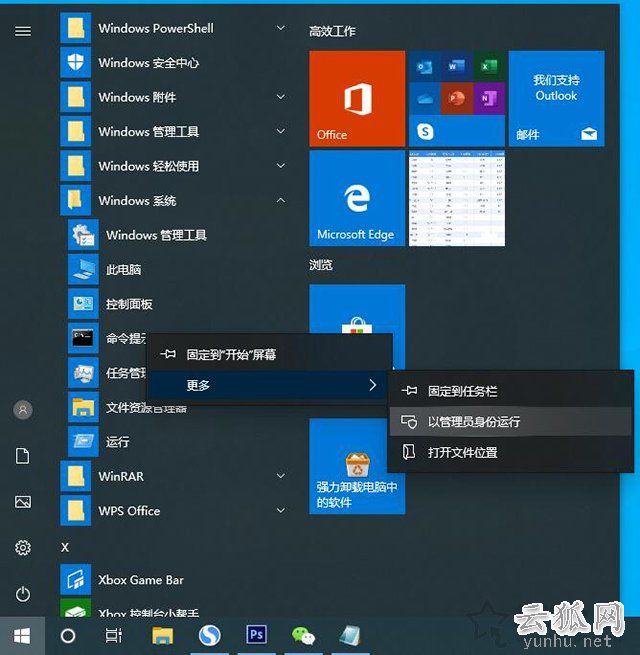Viewport: 640px width, 655px height.
Task: Open Pictures icon in Start sidebar
Action: point(23,502)
